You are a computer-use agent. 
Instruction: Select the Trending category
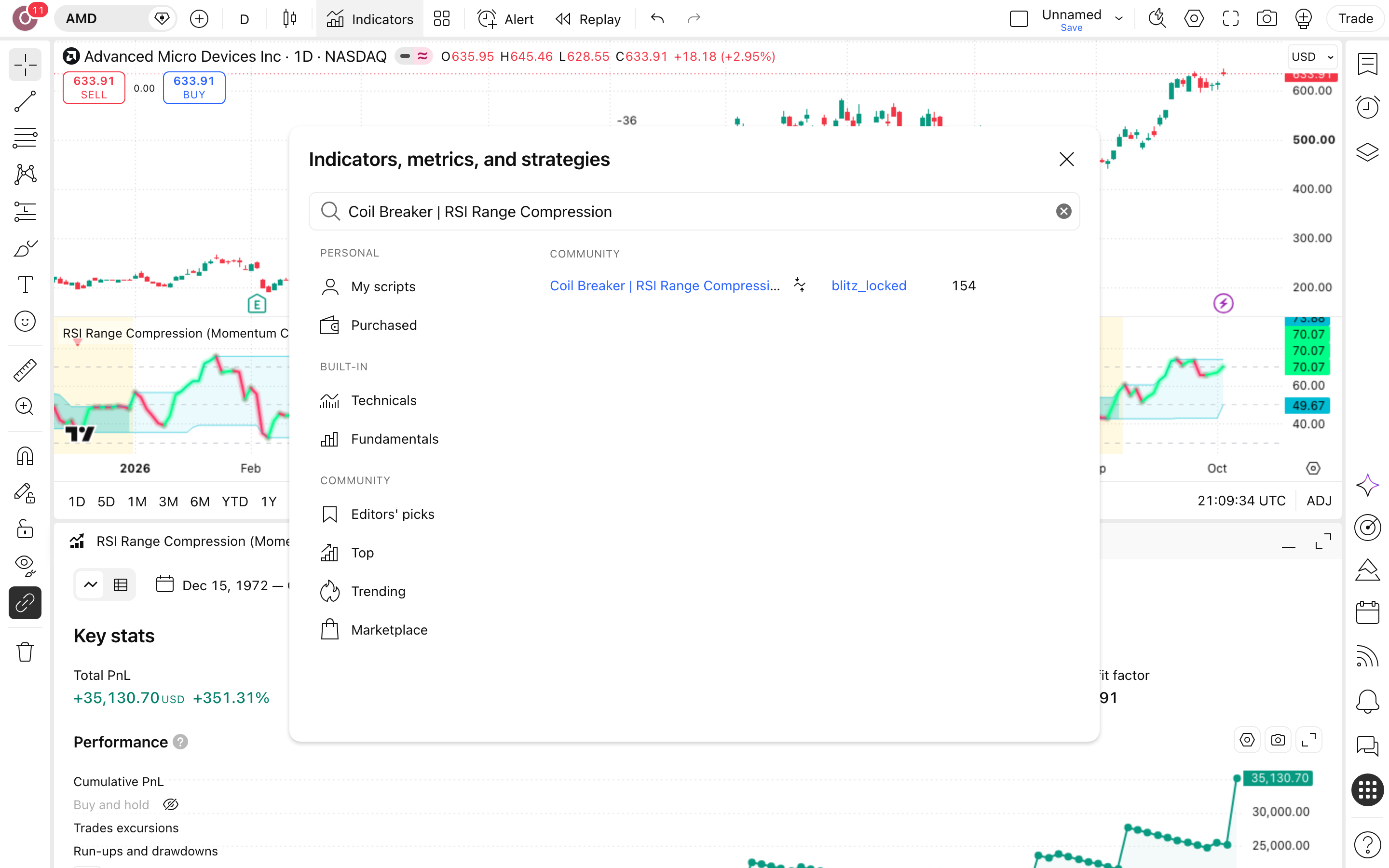click(363, 591)
